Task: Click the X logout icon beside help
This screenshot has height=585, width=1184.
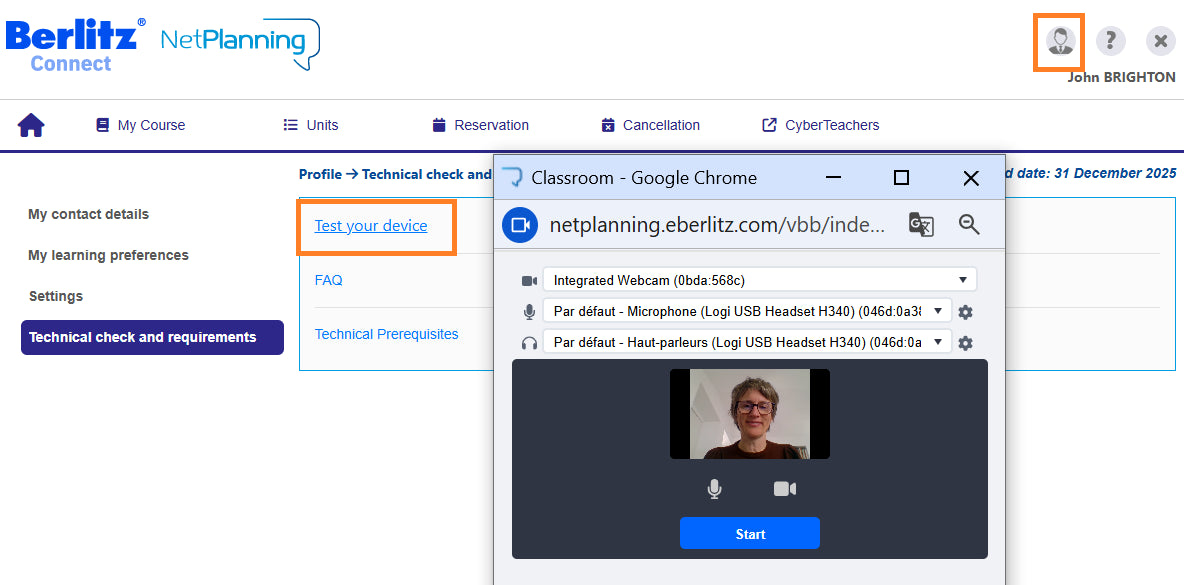Action: coord(1160,41)
